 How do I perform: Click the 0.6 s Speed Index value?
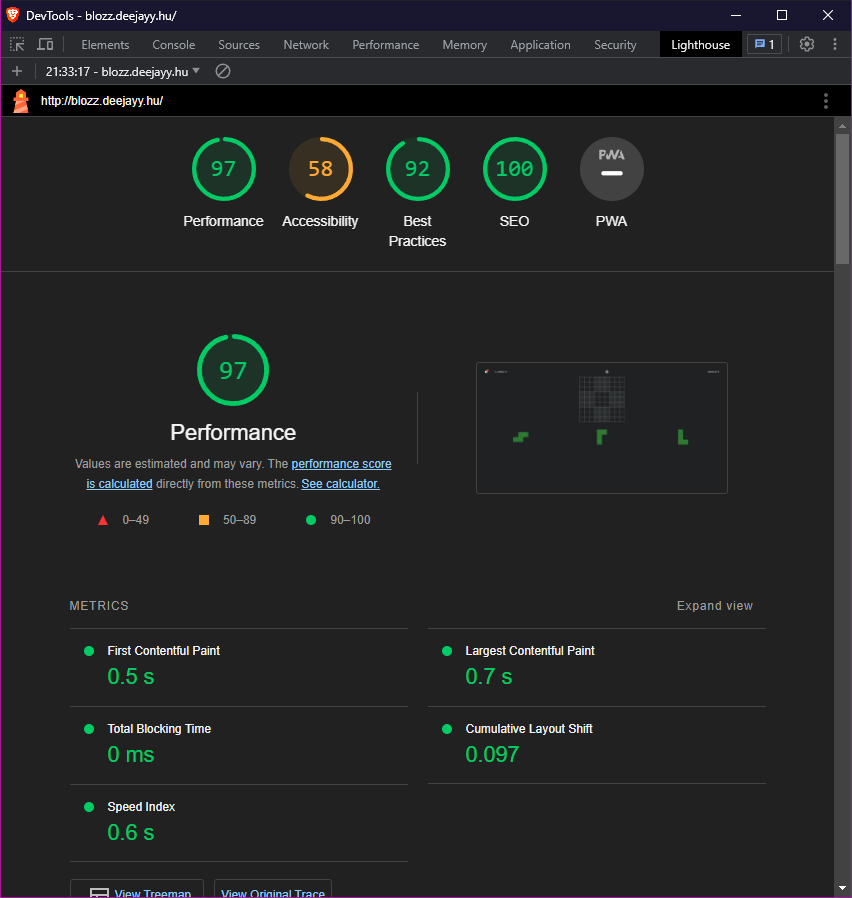131,832
